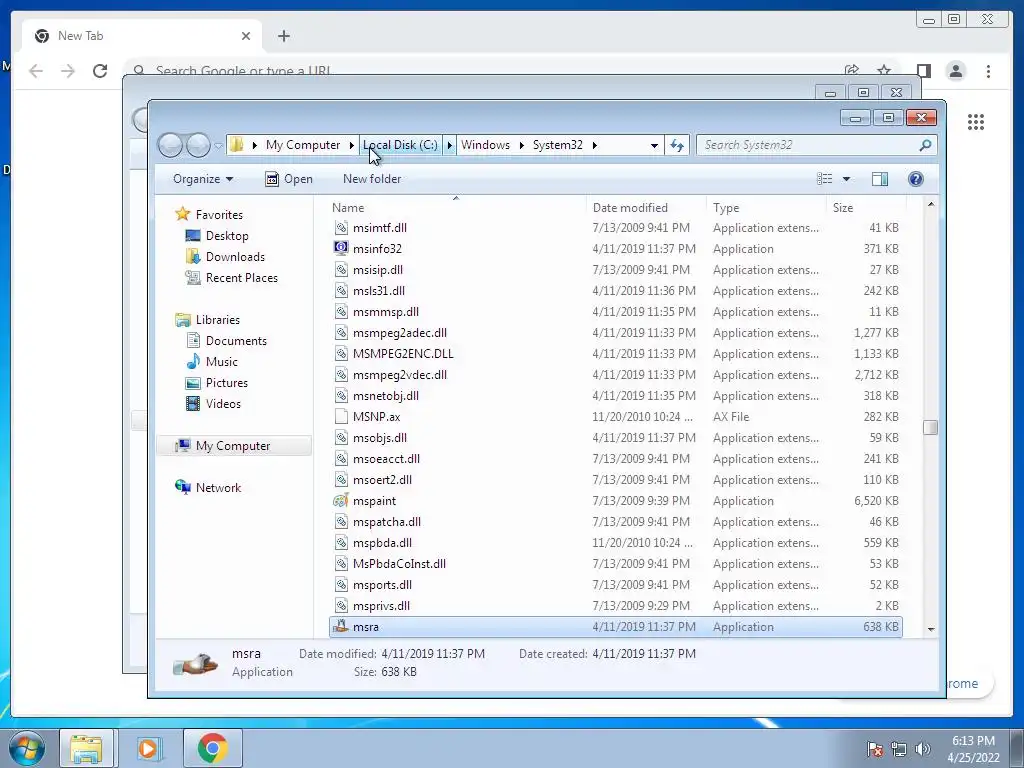Image resolution: width=1024 pixels, height=768 pixels.
Task: Click the msra application icon in list
Action: point(341,626)
